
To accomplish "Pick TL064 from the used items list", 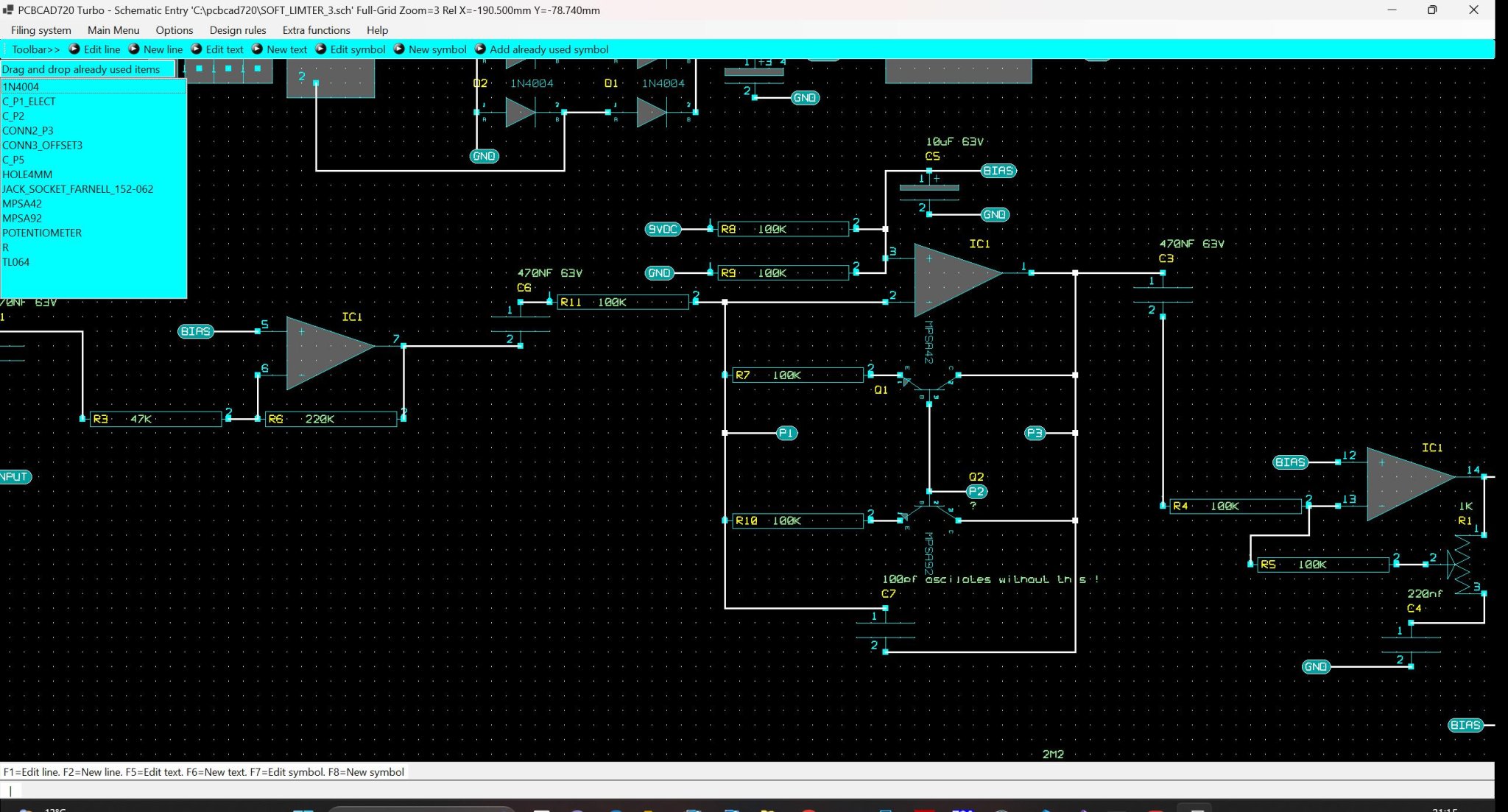I will pyautogui.click(x=94, y=262).
